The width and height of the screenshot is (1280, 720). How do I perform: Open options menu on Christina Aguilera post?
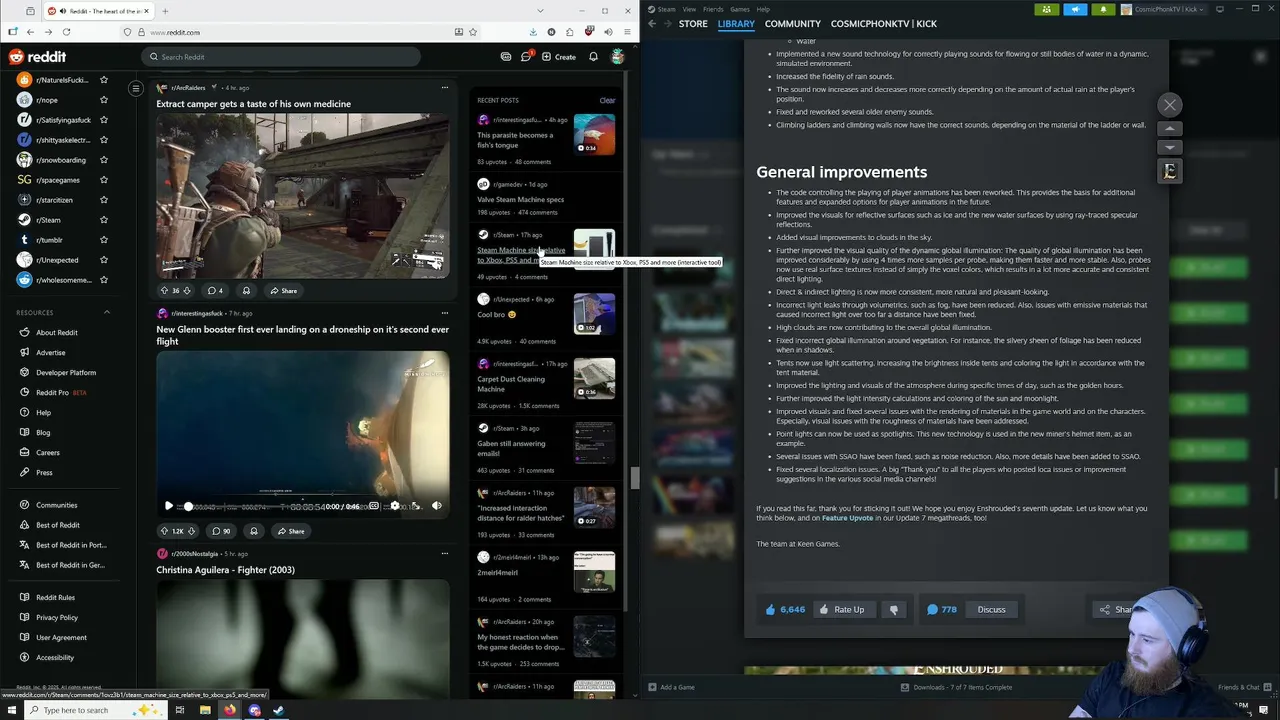click(445, 554)
